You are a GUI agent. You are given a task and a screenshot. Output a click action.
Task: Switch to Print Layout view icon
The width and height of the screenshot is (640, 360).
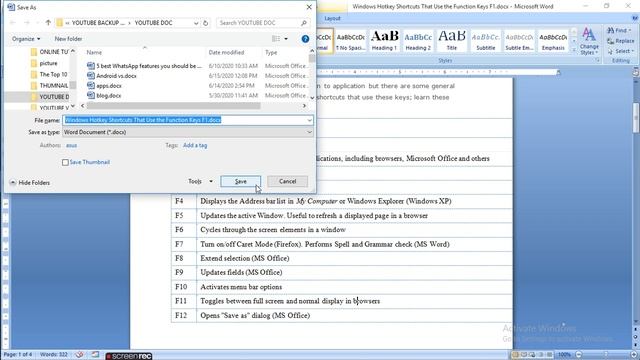tap(515, 355)
